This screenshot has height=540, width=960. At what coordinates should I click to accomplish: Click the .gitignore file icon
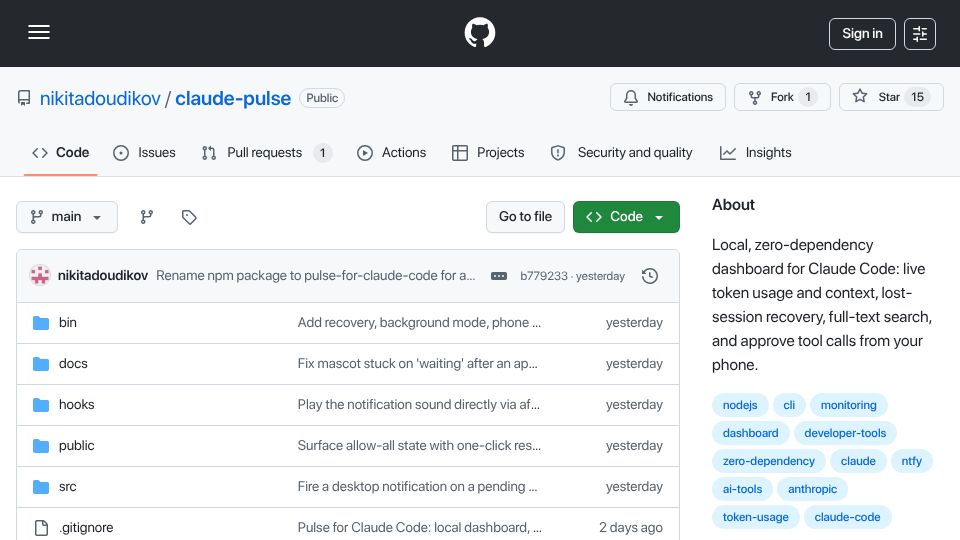coord(41,528)
